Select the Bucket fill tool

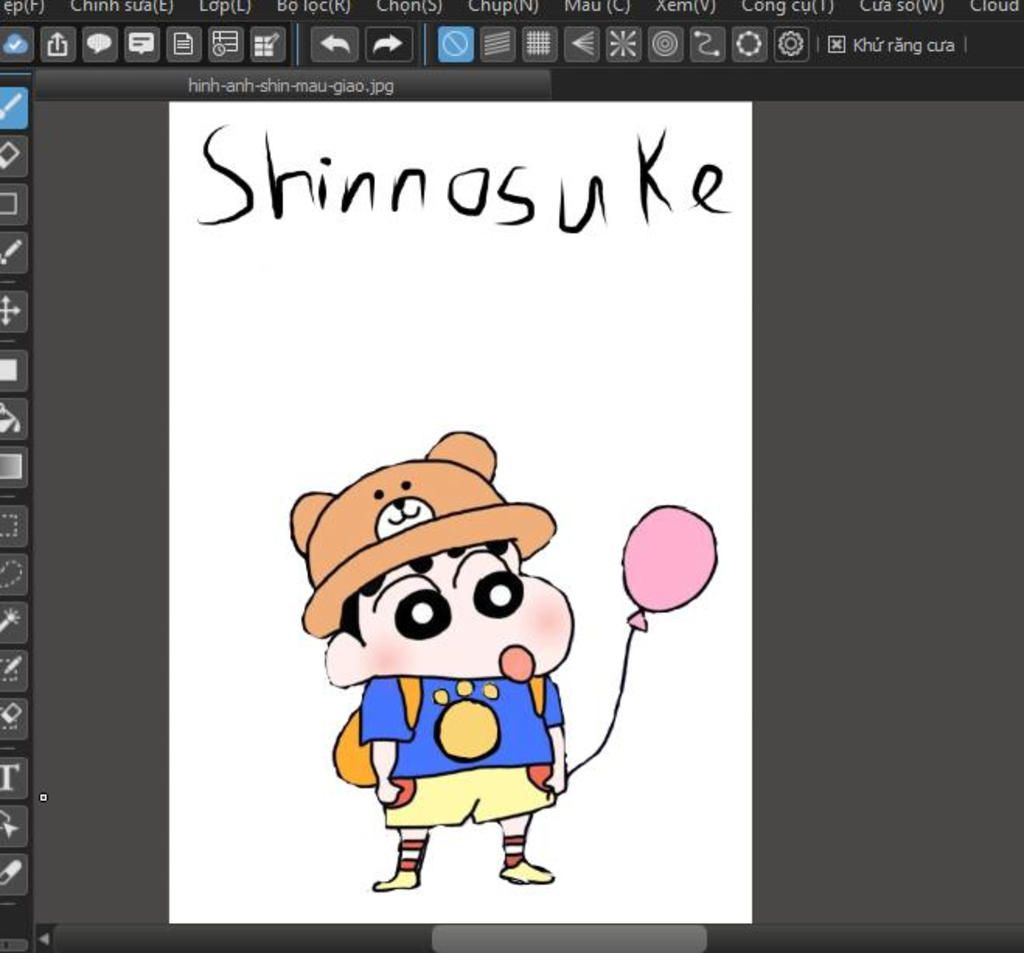12,419
